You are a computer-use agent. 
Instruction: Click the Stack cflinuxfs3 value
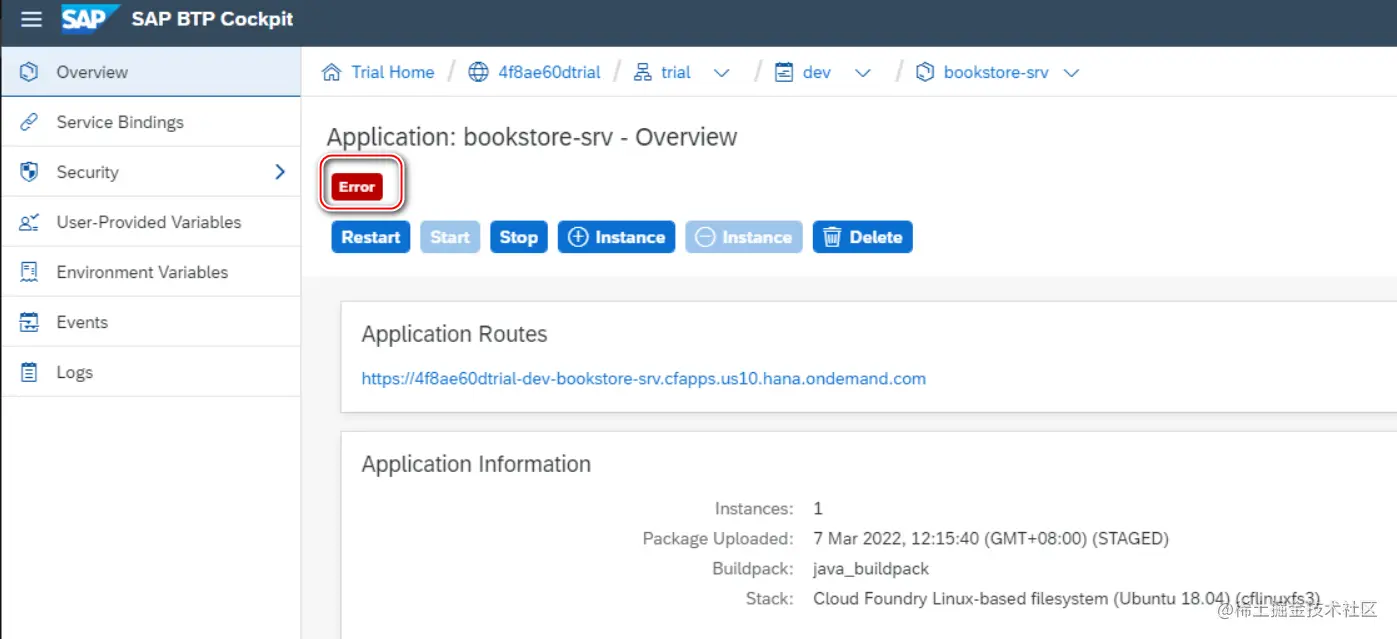(1067, 598)
